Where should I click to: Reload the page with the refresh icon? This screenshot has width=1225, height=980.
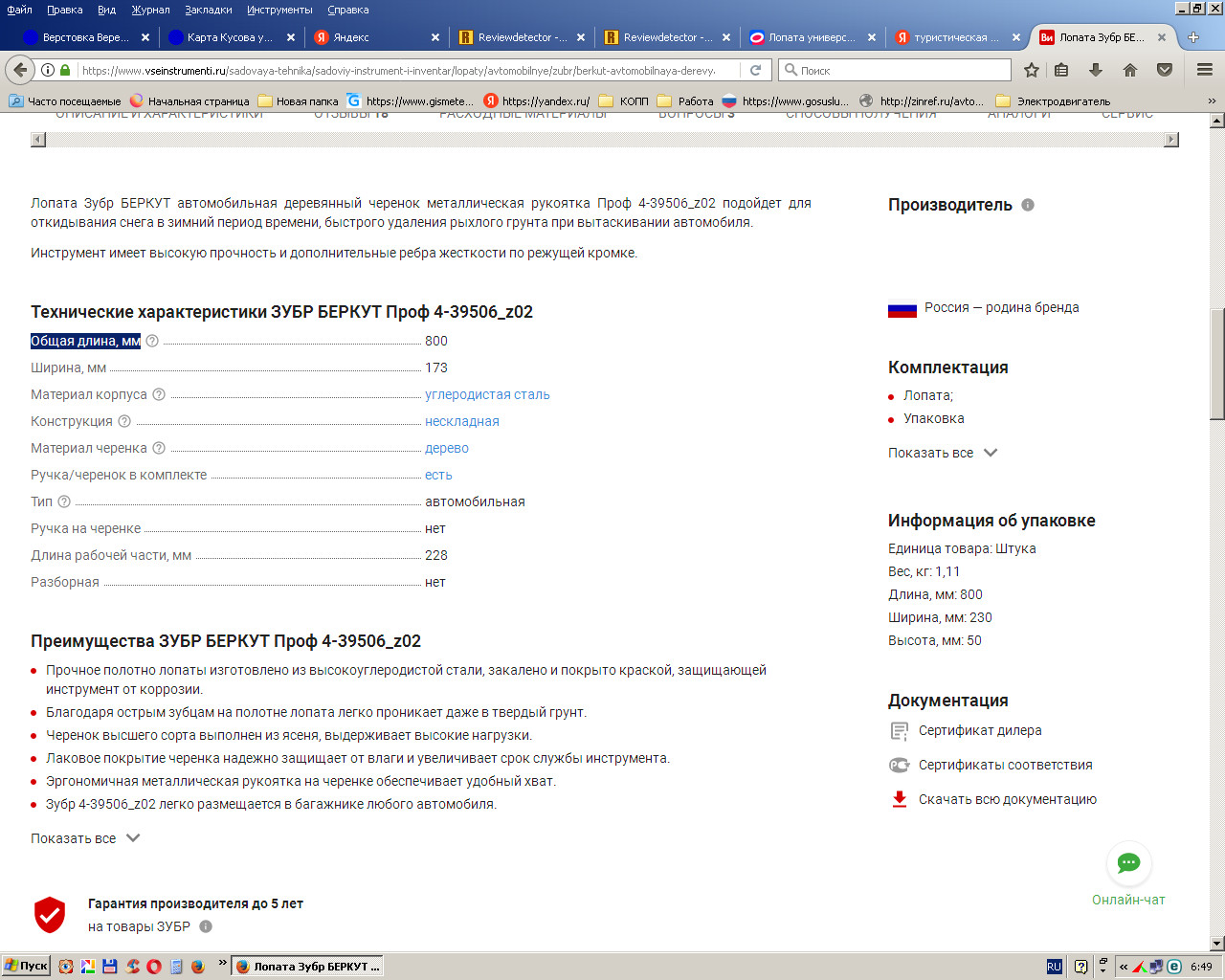[755, 70]
